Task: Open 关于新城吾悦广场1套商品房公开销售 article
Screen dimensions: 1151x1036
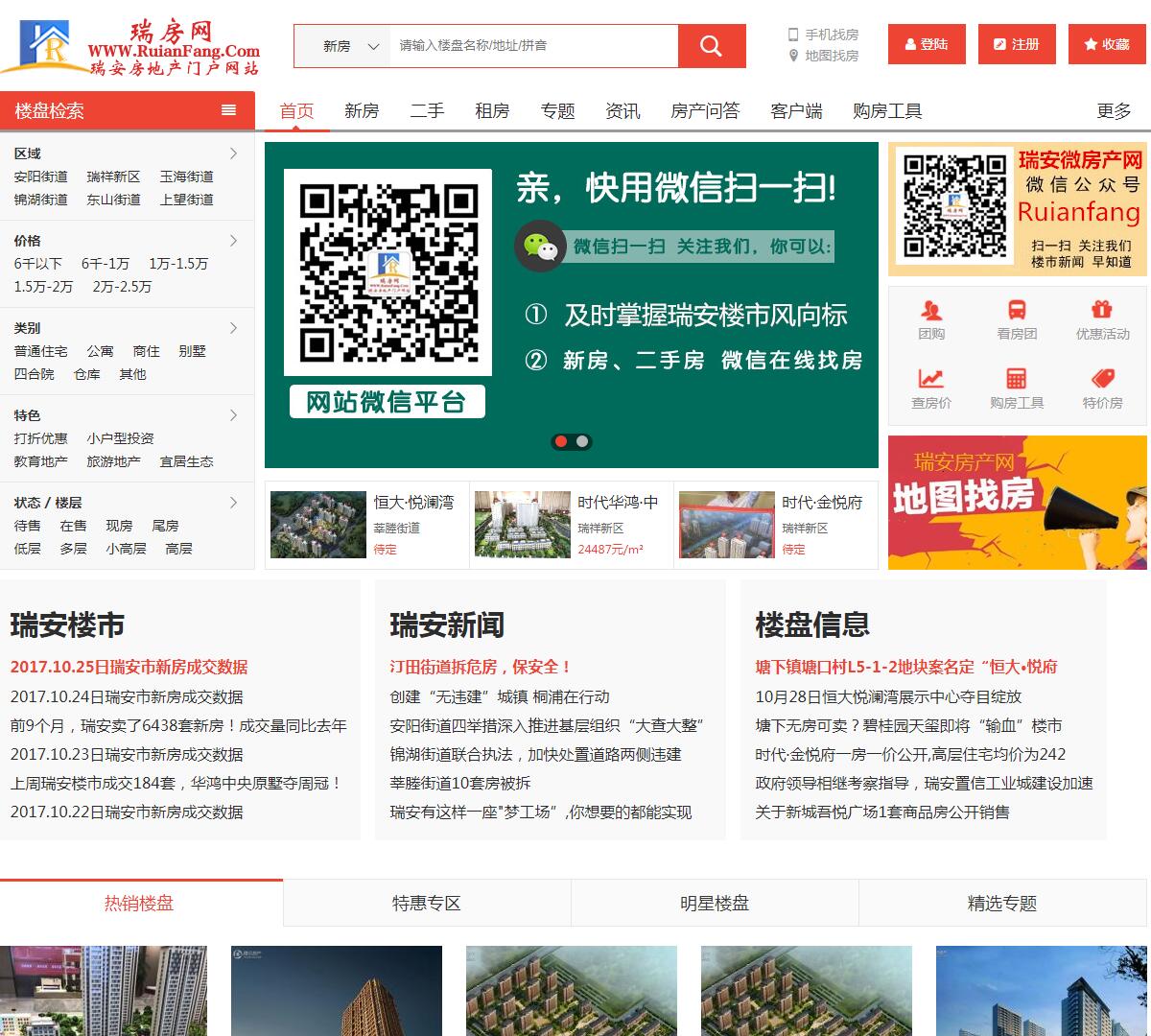Action: click(882, 812)
